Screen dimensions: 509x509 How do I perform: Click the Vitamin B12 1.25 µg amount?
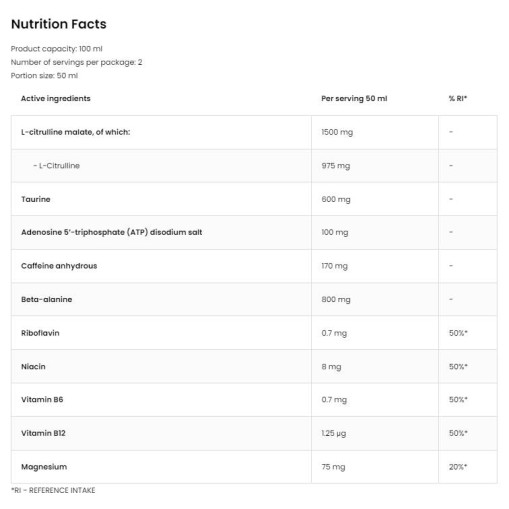click(x=334, y=433)
